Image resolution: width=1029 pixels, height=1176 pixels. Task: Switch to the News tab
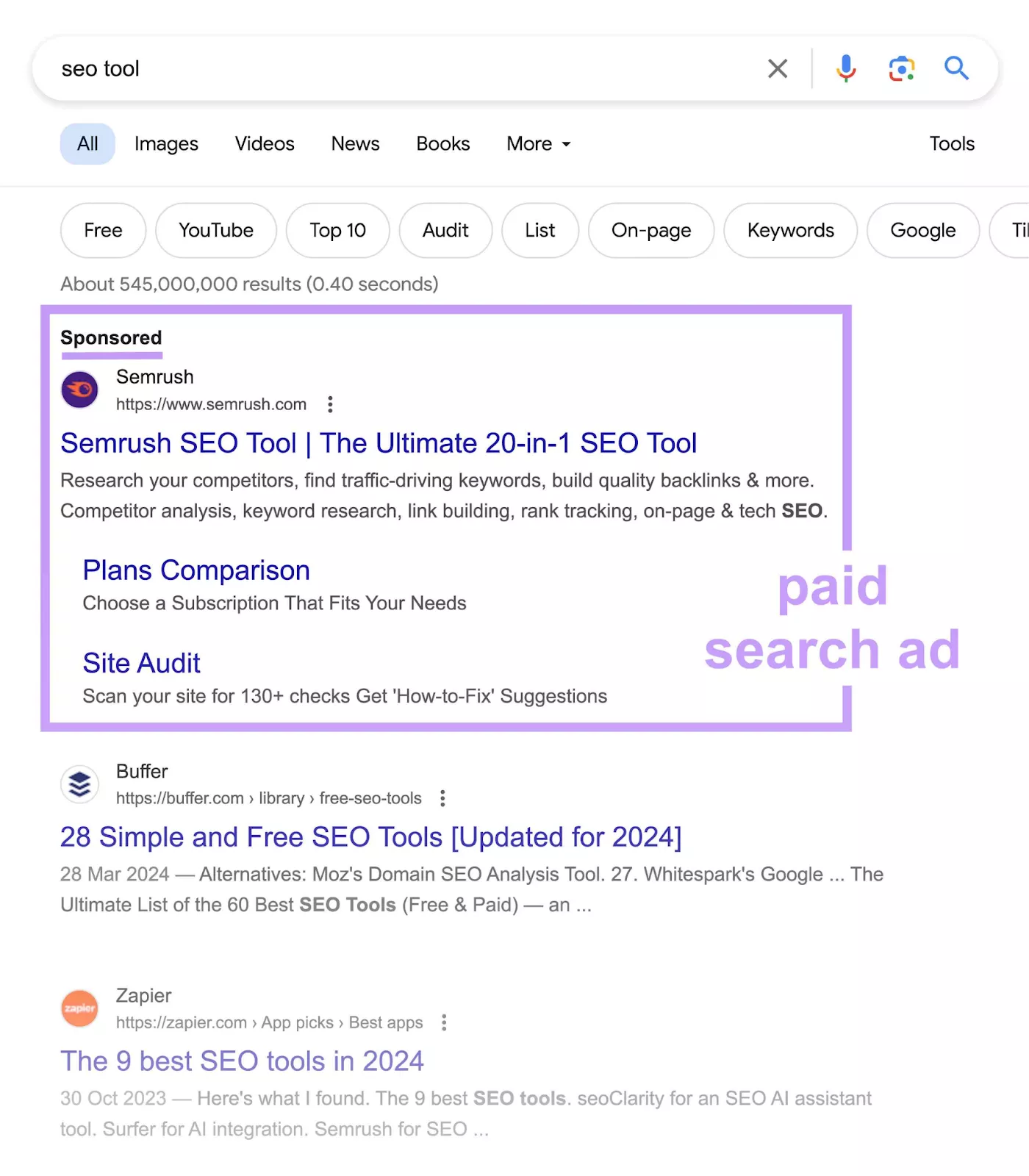pos(355,144)
